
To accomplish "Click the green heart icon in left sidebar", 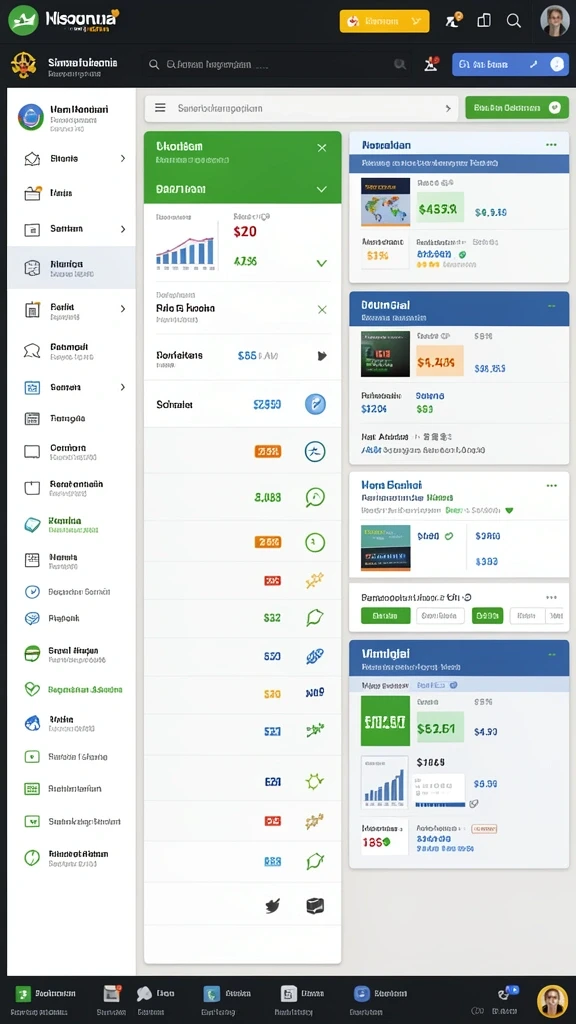I will (x=32, y=688).
